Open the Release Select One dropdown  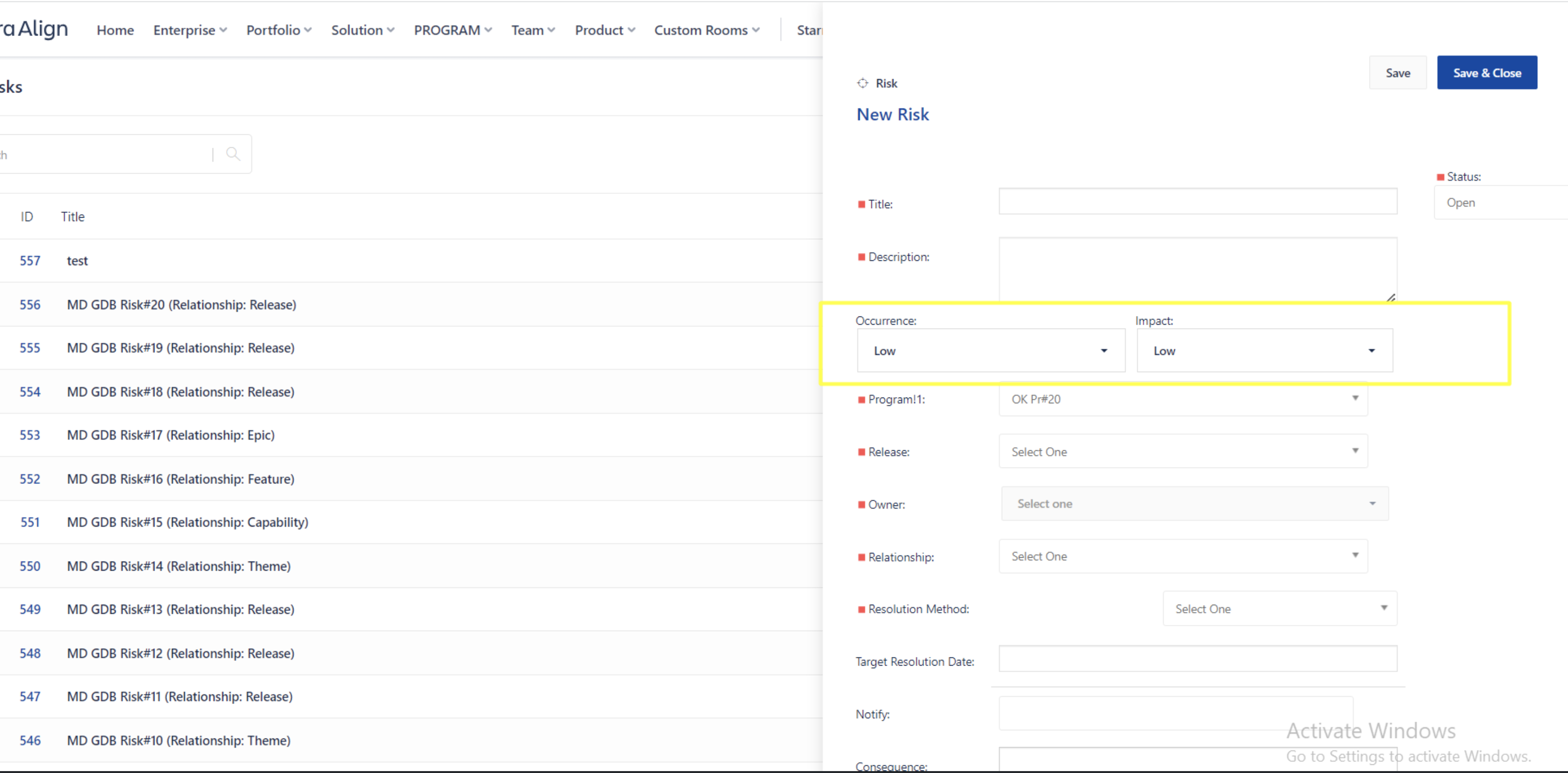coord(1182,452)
